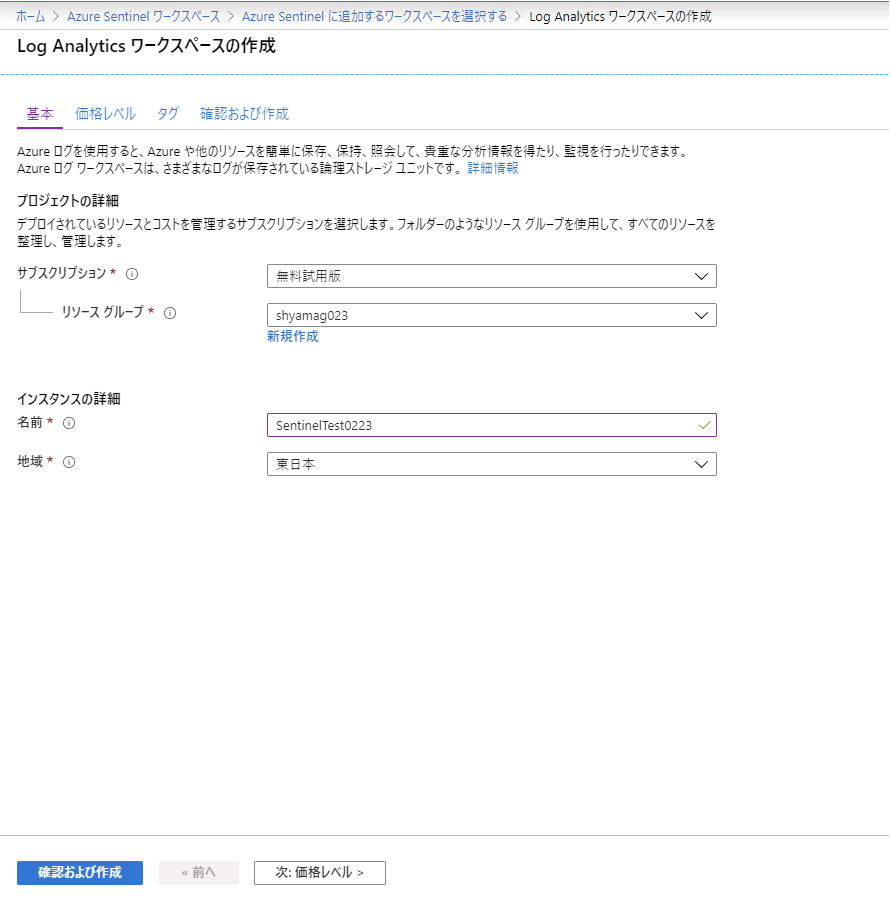Open the 詳細情報 link
Viewport: 890px width, 902px height.
(493, 168)
